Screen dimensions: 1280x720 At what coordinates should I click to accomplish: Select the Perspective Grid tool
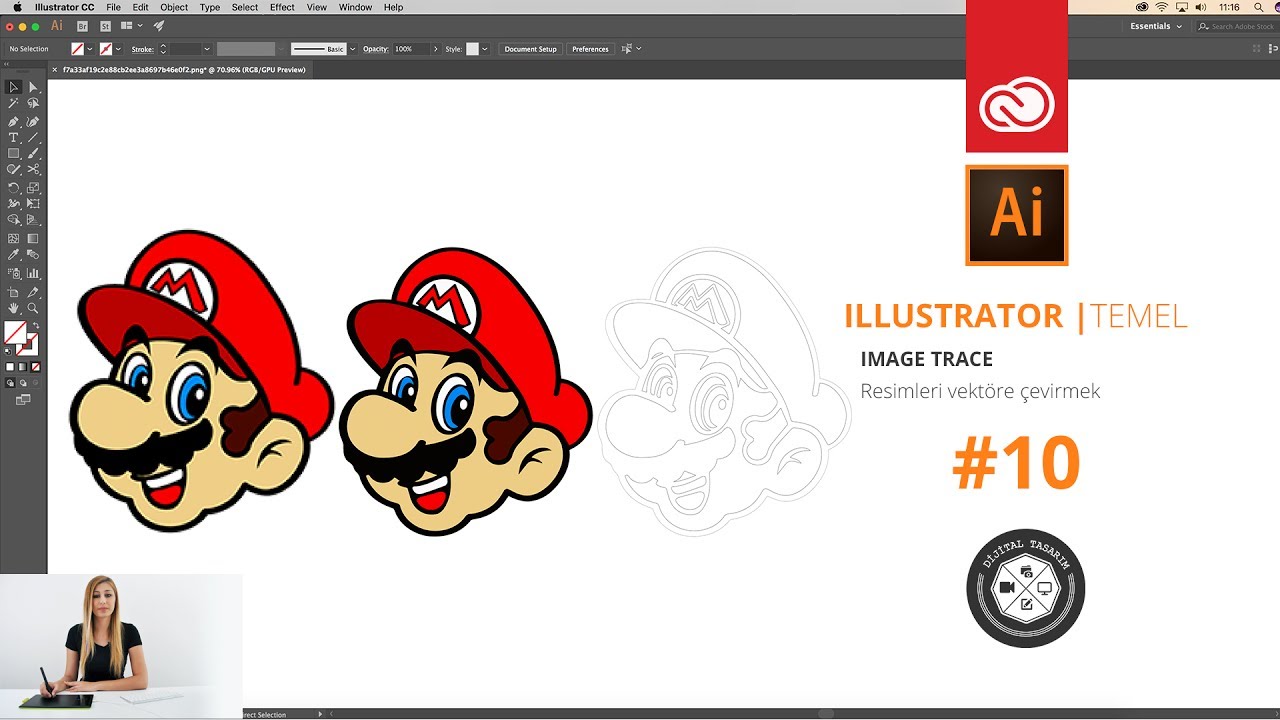coord(33,219)
